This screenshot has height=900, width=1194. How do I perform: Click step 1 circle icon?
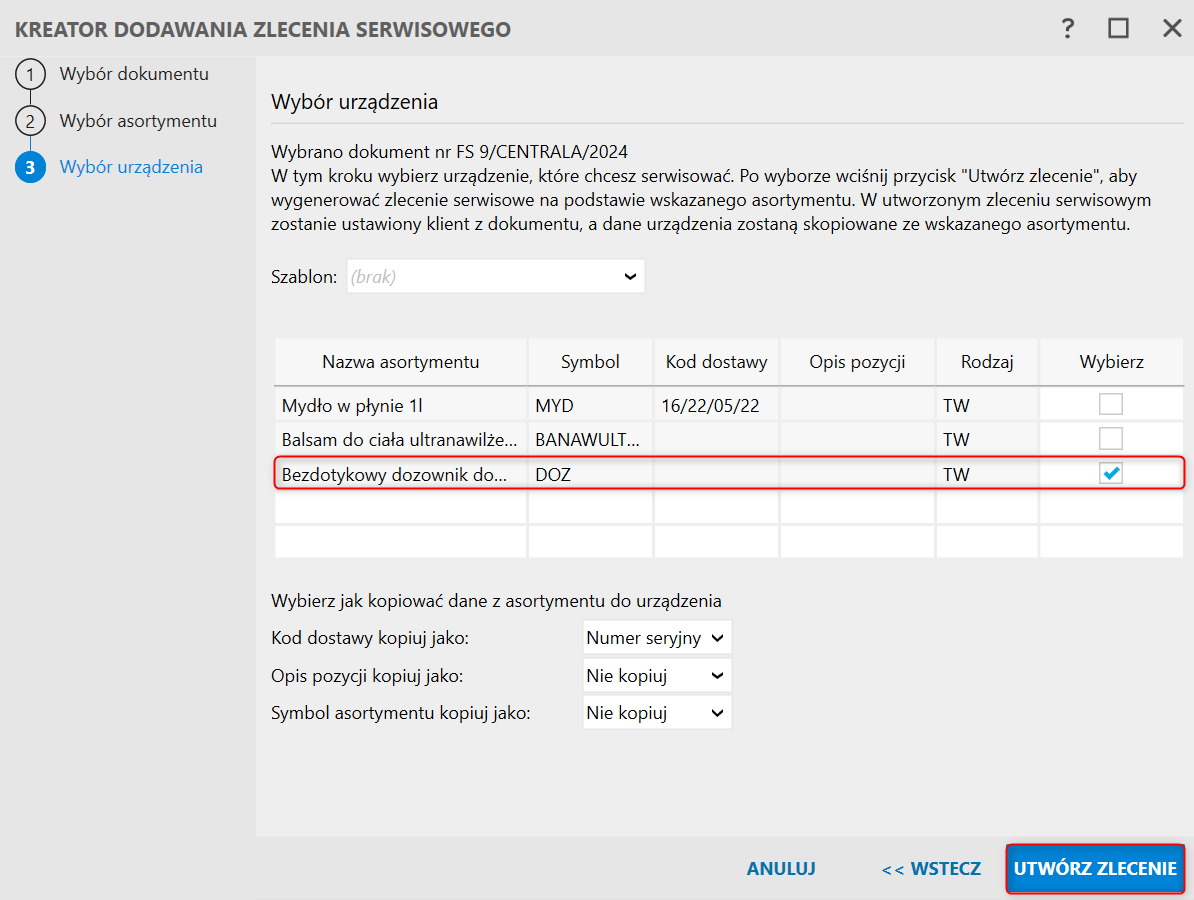30,75
